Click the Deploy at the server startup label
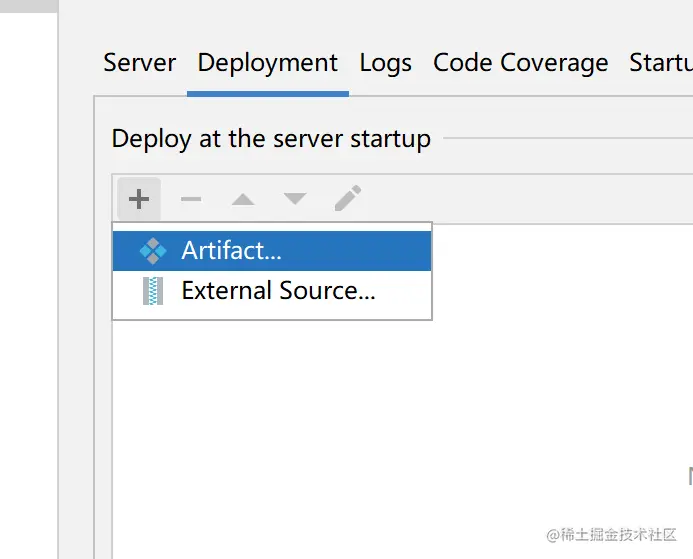 click(271, 139)
